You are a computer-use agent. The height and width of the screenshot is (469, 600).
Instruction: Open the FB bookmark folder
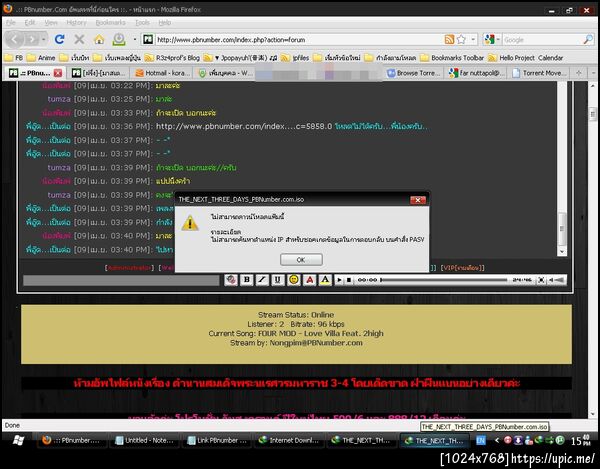(x=14, y=58)
